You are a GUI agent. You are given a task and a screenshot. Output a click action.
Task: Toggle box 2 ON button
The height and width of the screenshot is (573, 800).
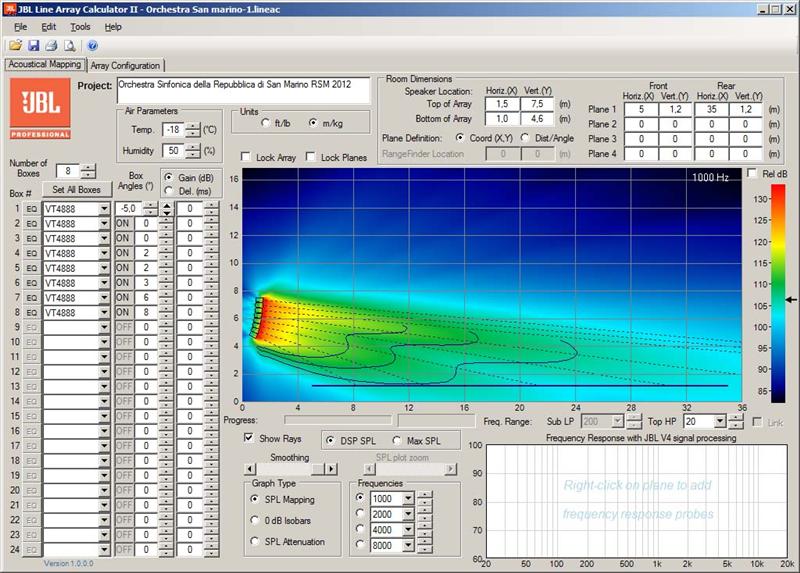(122, 223)
